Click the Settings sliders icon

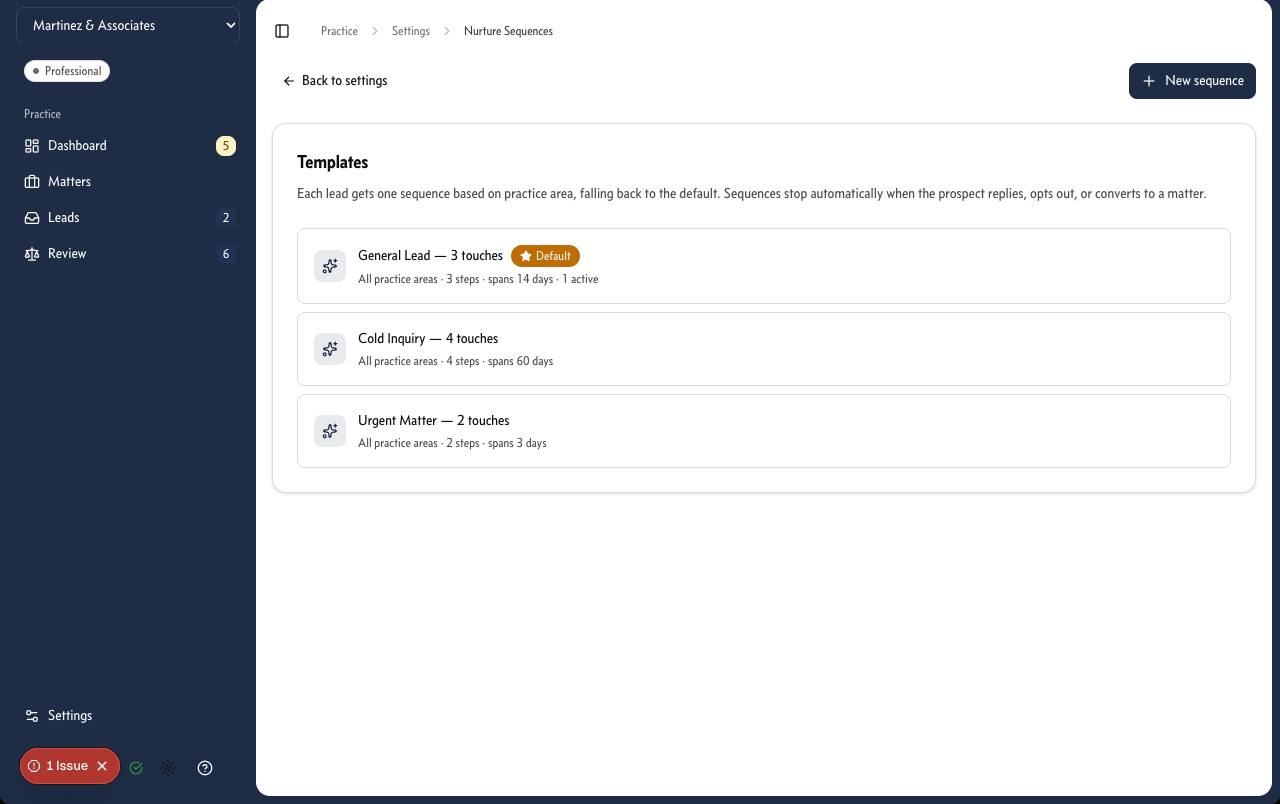pyautogui.click(x=32, y=716)
